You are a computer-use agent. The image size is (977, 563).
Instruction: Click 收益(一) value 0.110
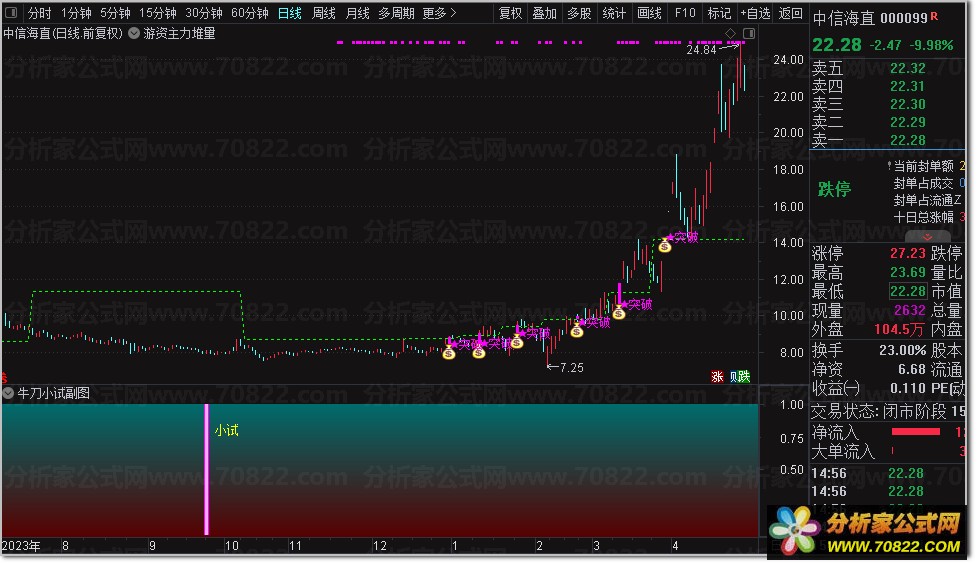908,388
